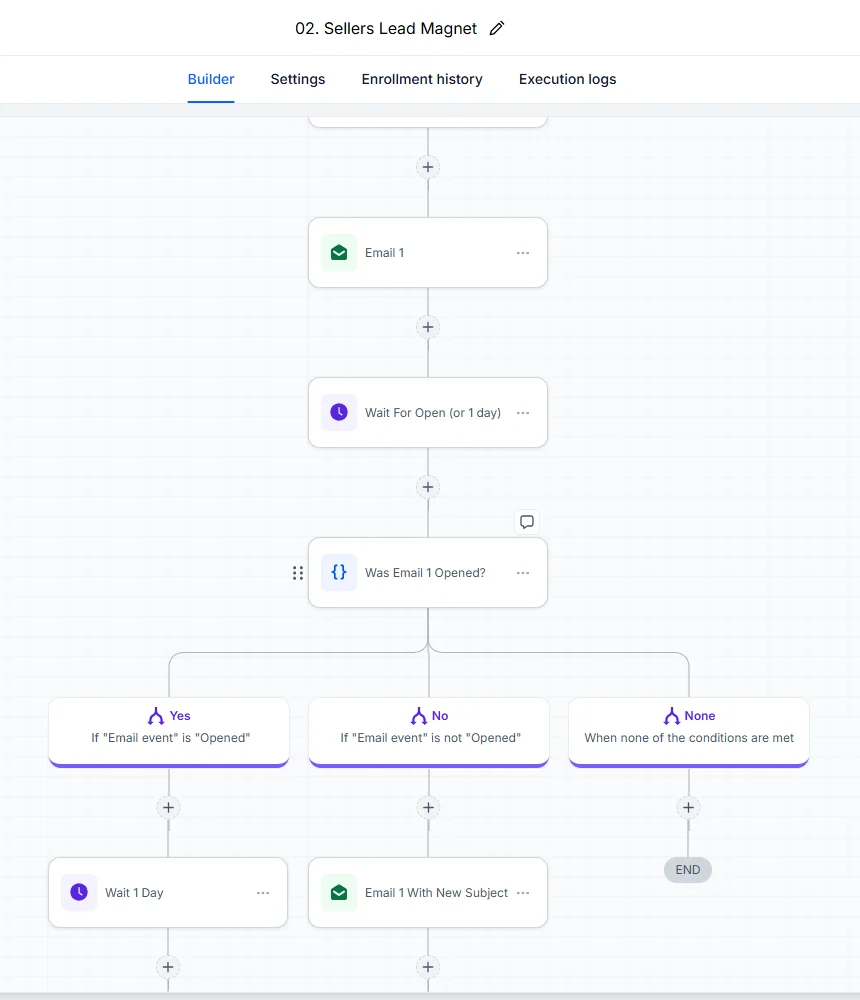Click the Email 1 envelope icon
860x1000 pixels.
click(339, 253)
